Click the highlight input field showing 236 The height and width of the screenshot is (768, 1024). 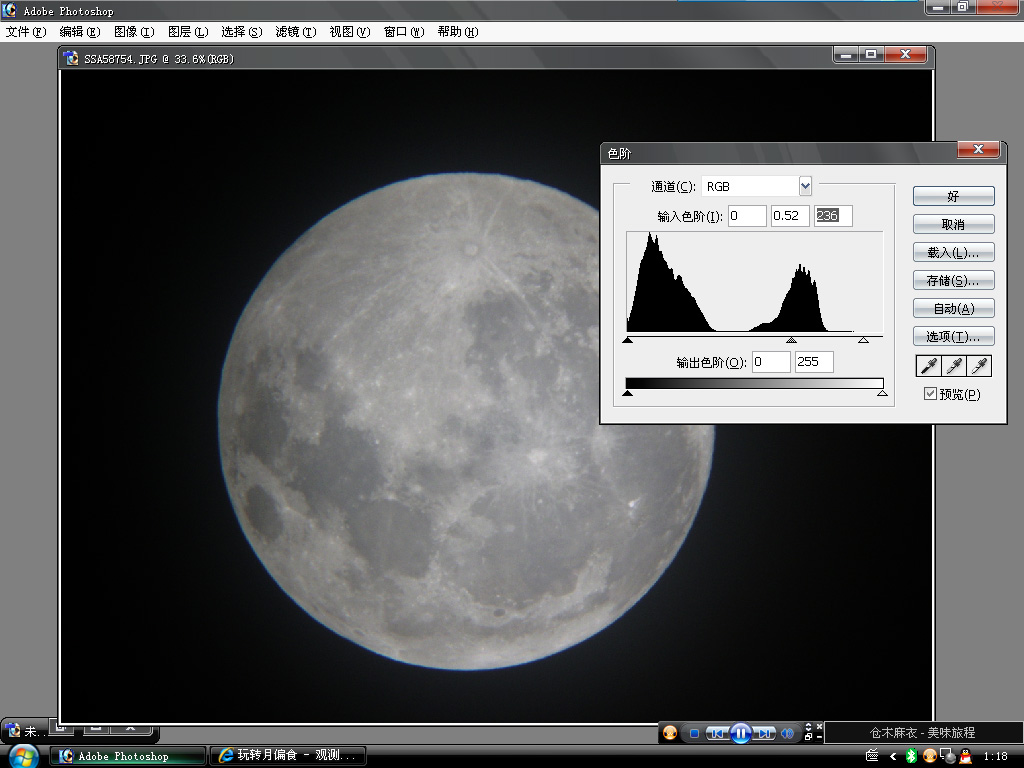[x=833, y=216]
